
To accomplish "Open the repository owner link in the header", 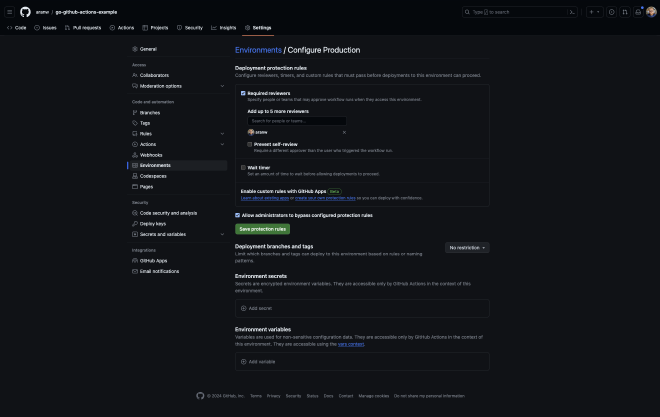I will pos(42,12).
